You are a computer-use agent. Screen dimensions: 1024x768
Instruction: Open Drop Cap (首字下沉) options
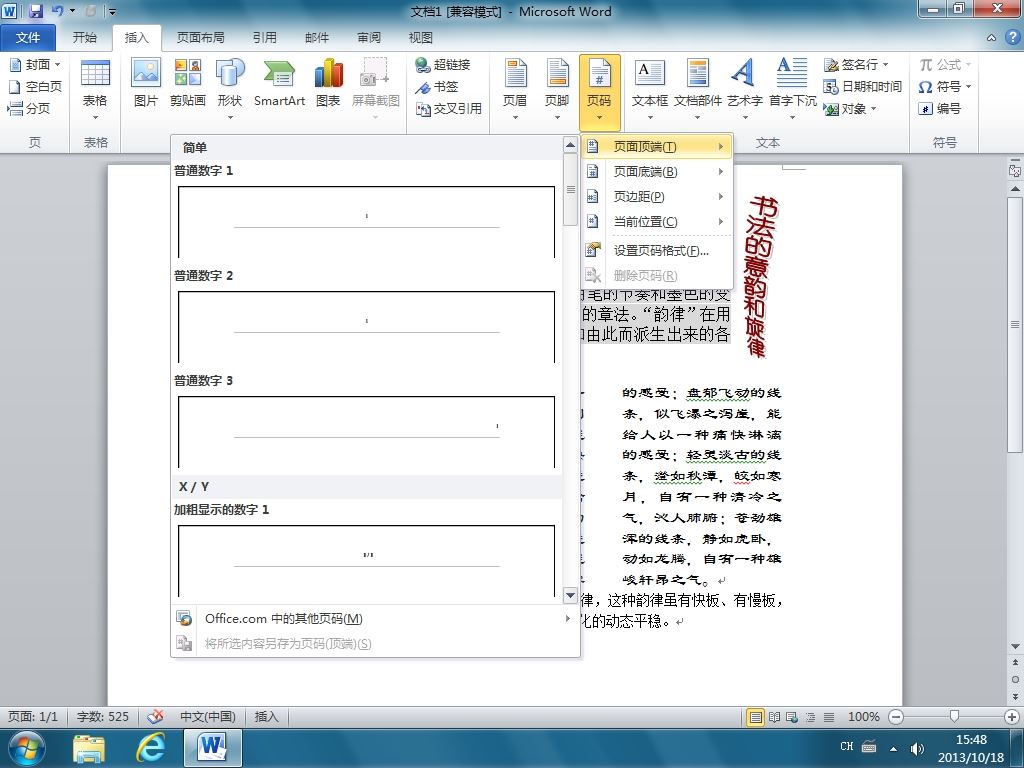tap(792, 90)
